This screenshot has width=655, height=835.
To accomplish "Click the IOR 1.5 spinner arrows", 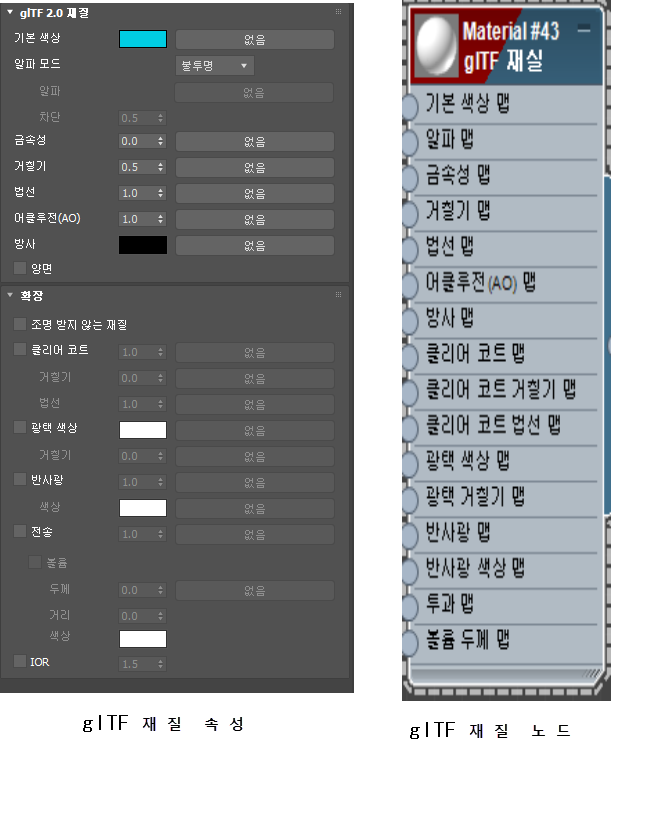I will click(x=160, y=664).
